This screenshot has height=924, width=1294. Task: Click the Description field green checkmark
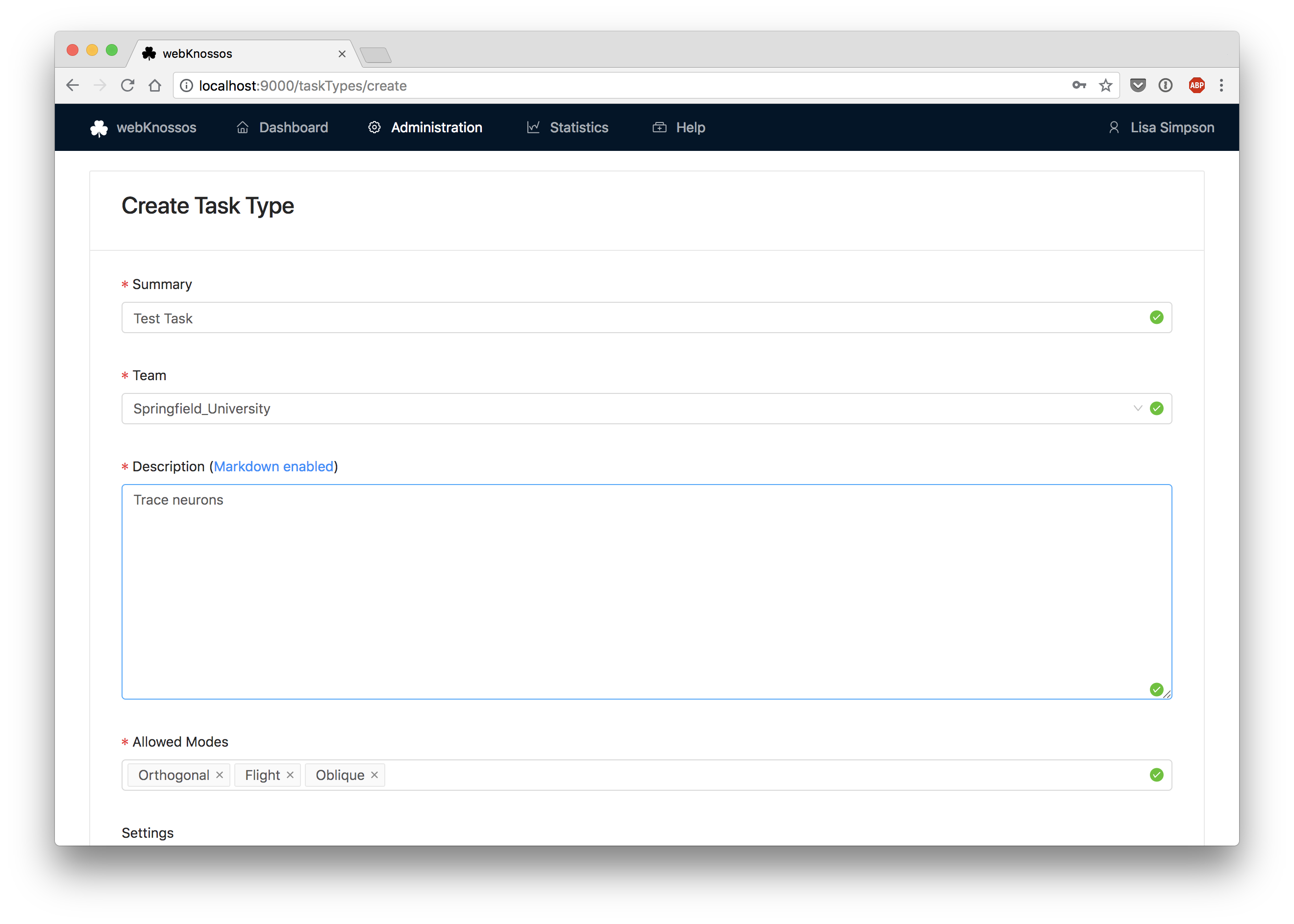tap(1156, 690)
